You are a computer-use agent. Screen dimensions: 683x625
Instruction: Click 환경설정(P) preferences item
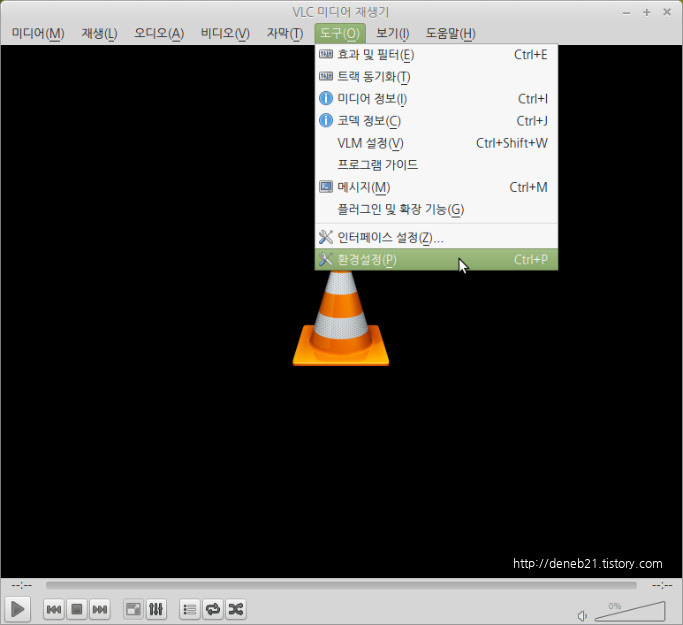click(x=436, y=260)
